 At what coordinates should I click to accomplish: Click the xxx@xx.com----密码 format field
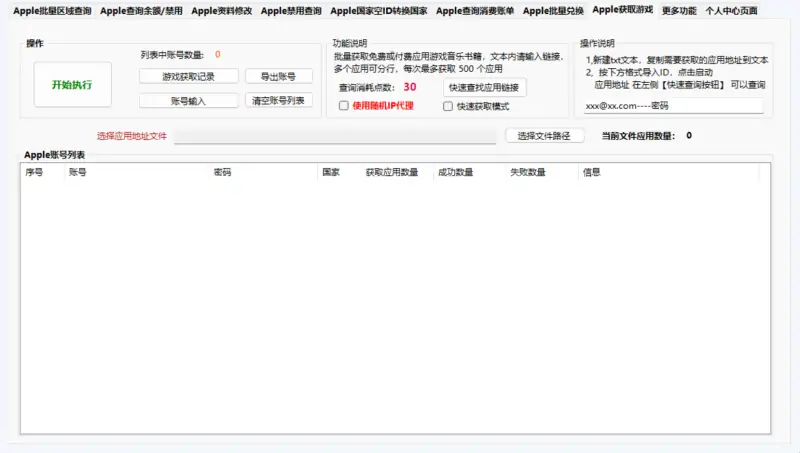(673, 106)
